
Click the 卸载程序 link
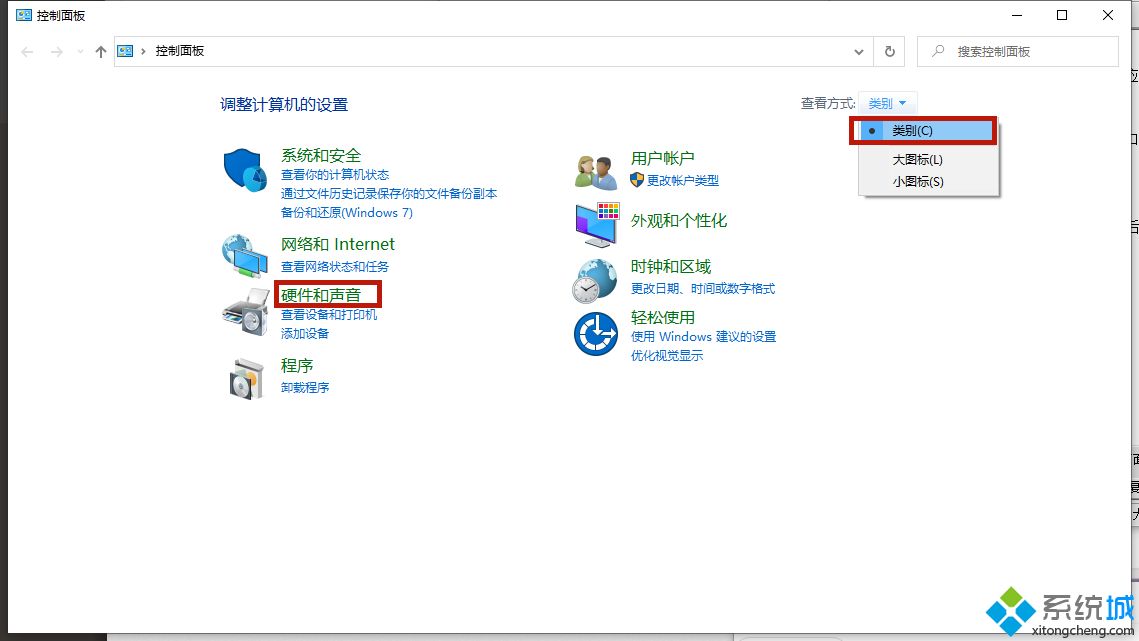[x=305, y=388]
